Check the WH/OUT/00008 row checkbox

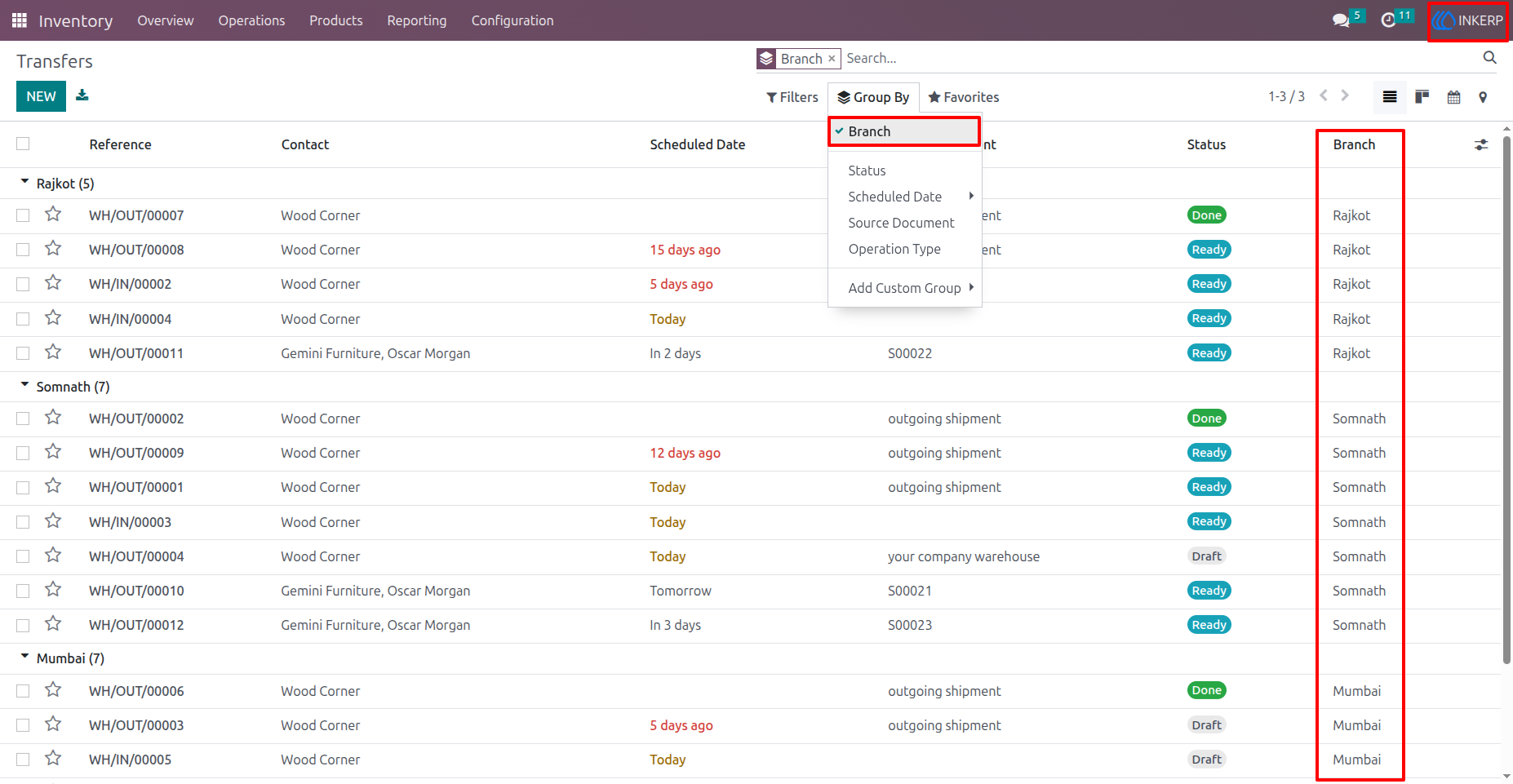(23, 250)
